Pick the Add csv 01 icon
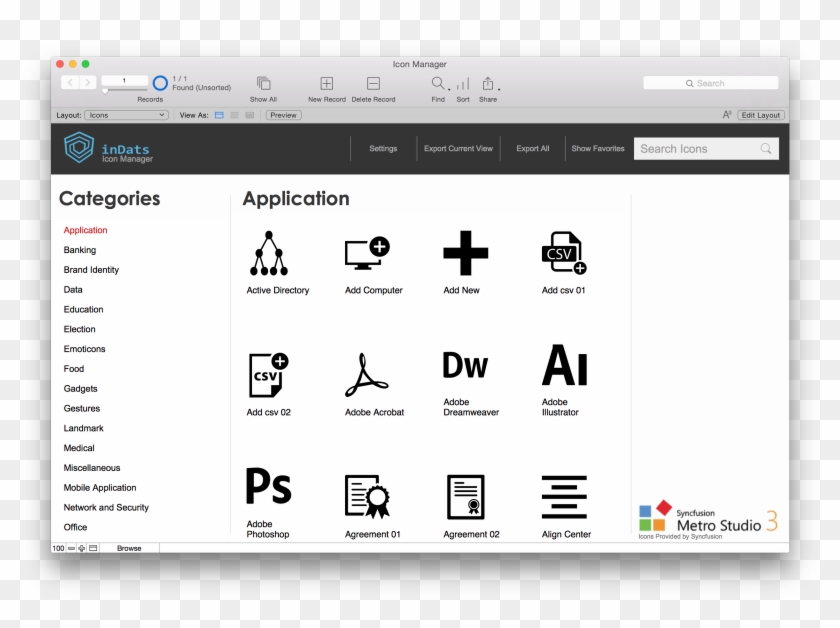This screenshot has width=840, height=628. click(x=564, y=253)
